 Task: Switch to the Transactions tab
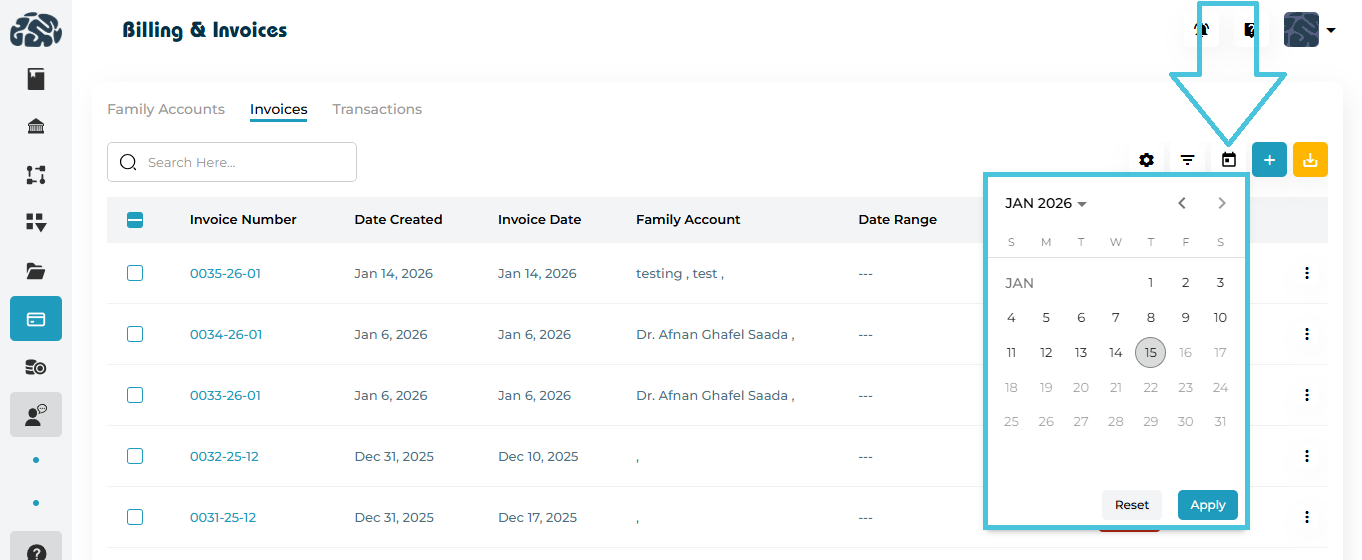[377, 109]
